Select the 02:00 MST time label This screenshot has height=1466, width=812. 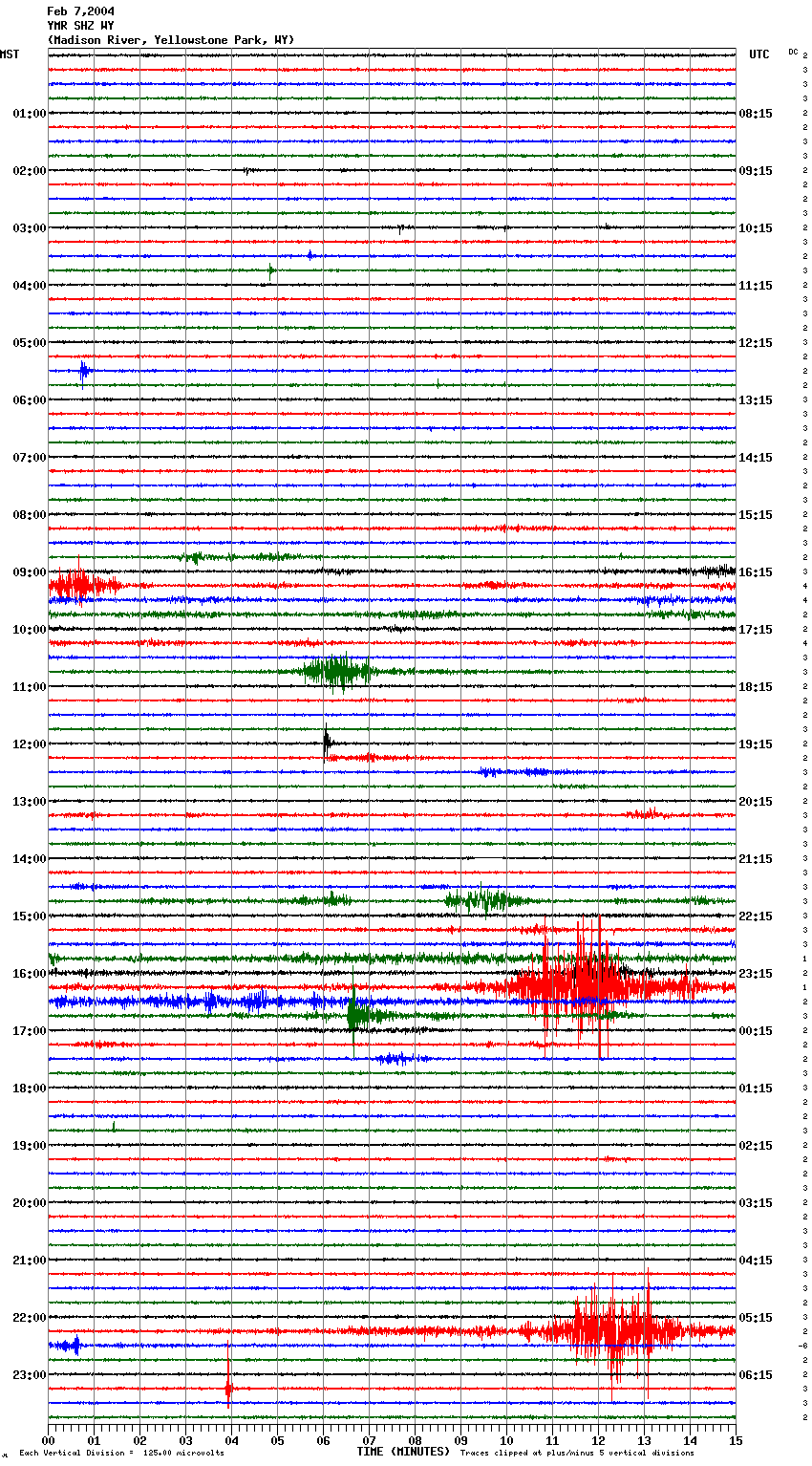(30, 171)
